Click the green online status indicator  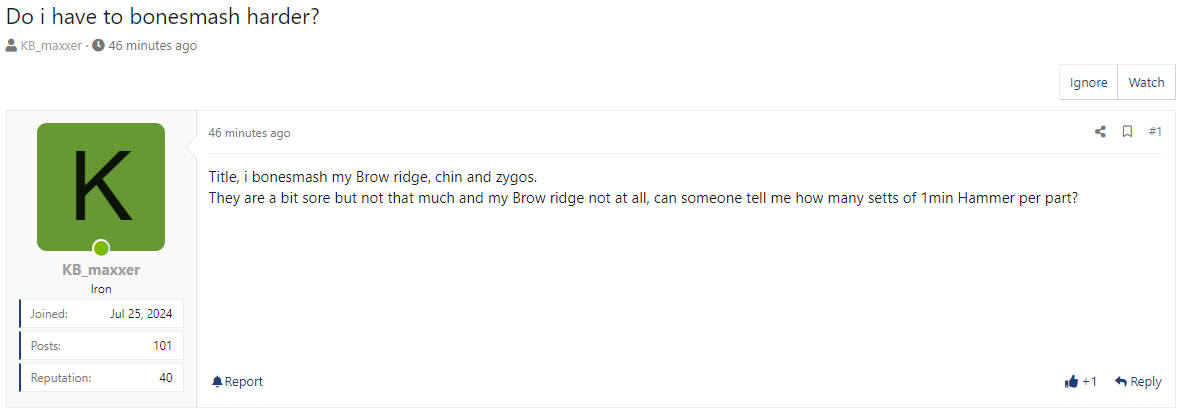[101, 248]
